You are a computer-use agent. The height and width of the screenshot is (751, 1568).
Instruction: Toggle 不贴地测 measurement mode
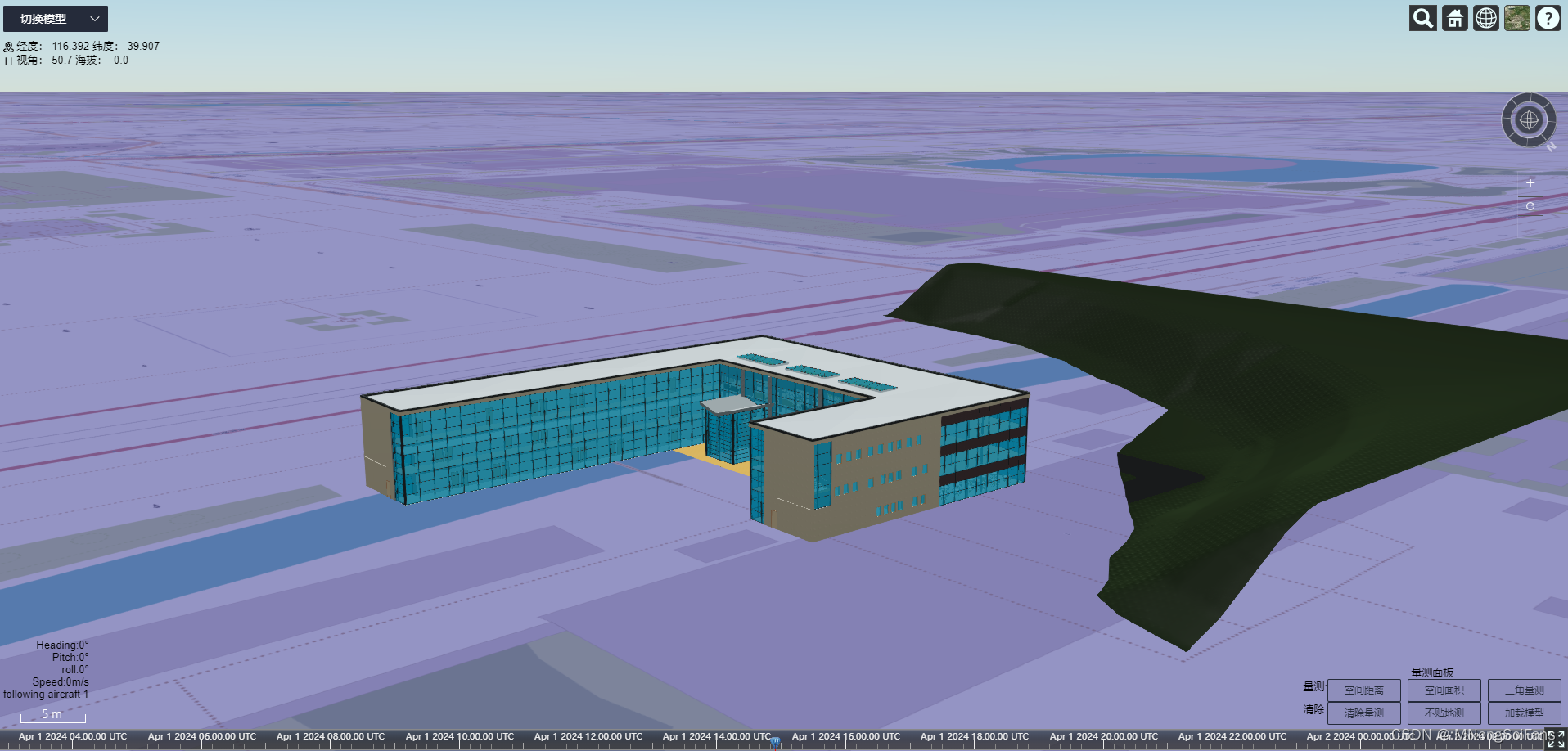(1444, 713)
